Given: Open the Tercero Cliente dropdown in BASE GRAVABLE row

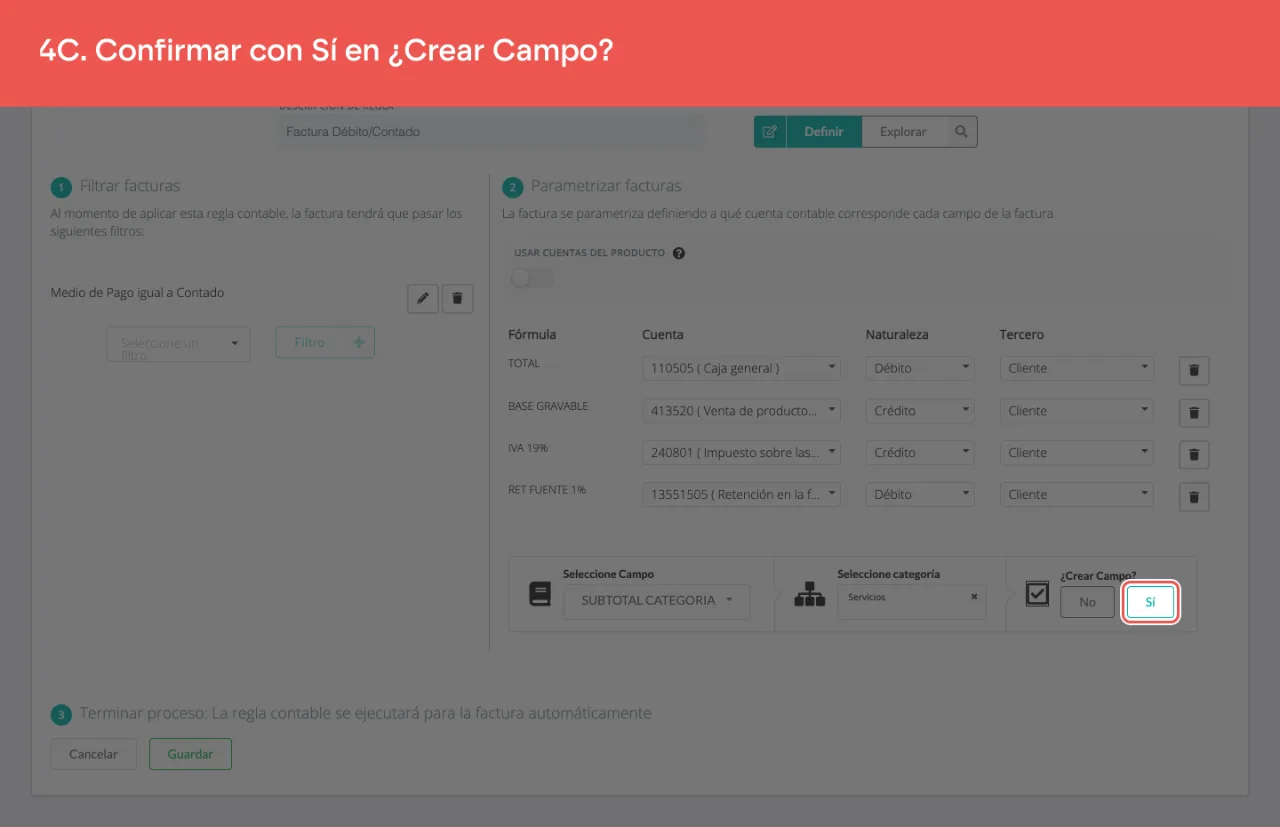Looking at the screenshot, I should [1077, 410].
